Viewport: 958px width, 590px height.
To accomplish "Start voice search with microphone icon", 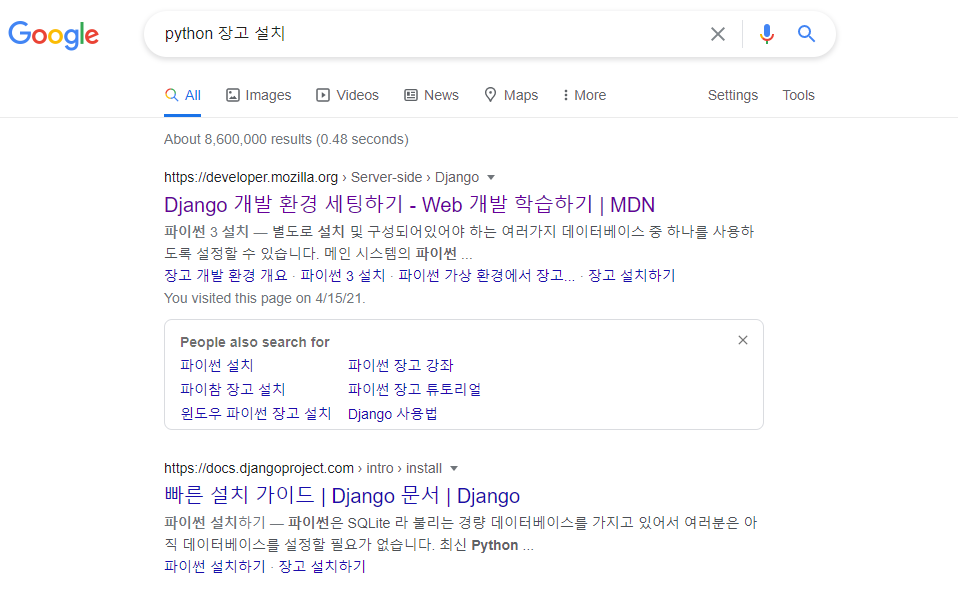I will 767,34.
